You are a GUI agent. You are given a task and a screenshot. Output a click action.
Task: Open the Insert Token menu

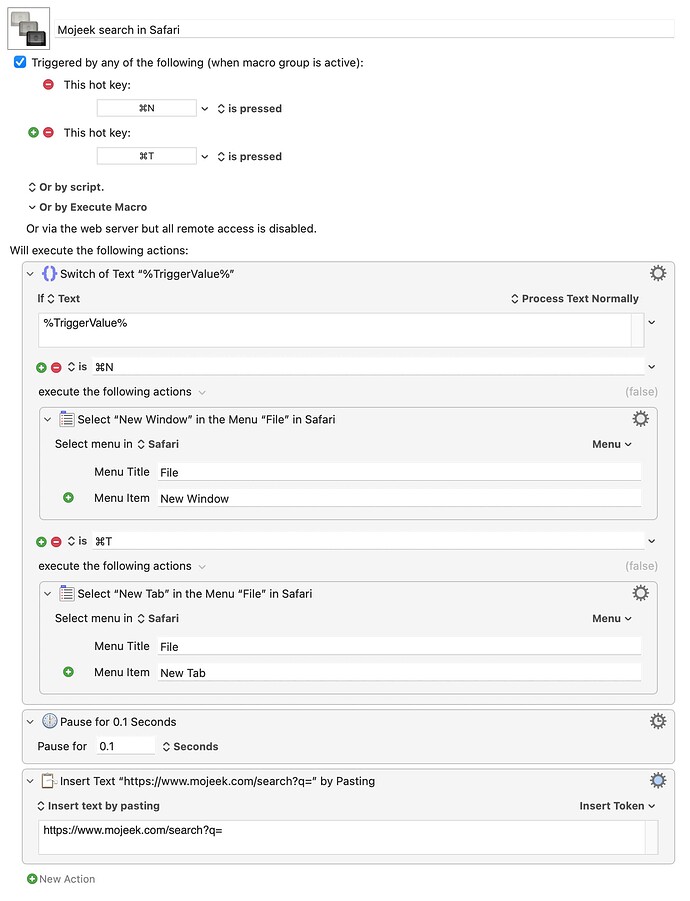[617, 806]
